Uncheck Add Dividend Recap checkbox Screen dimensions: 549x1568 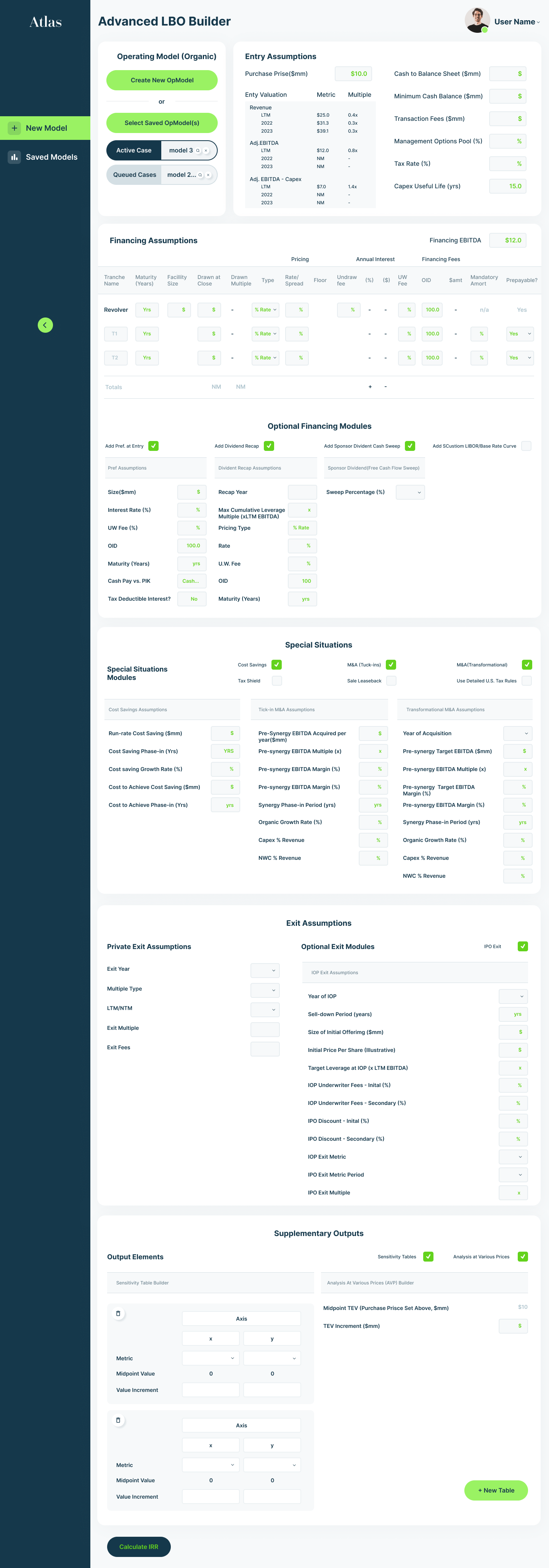click(x=269, y=446)
